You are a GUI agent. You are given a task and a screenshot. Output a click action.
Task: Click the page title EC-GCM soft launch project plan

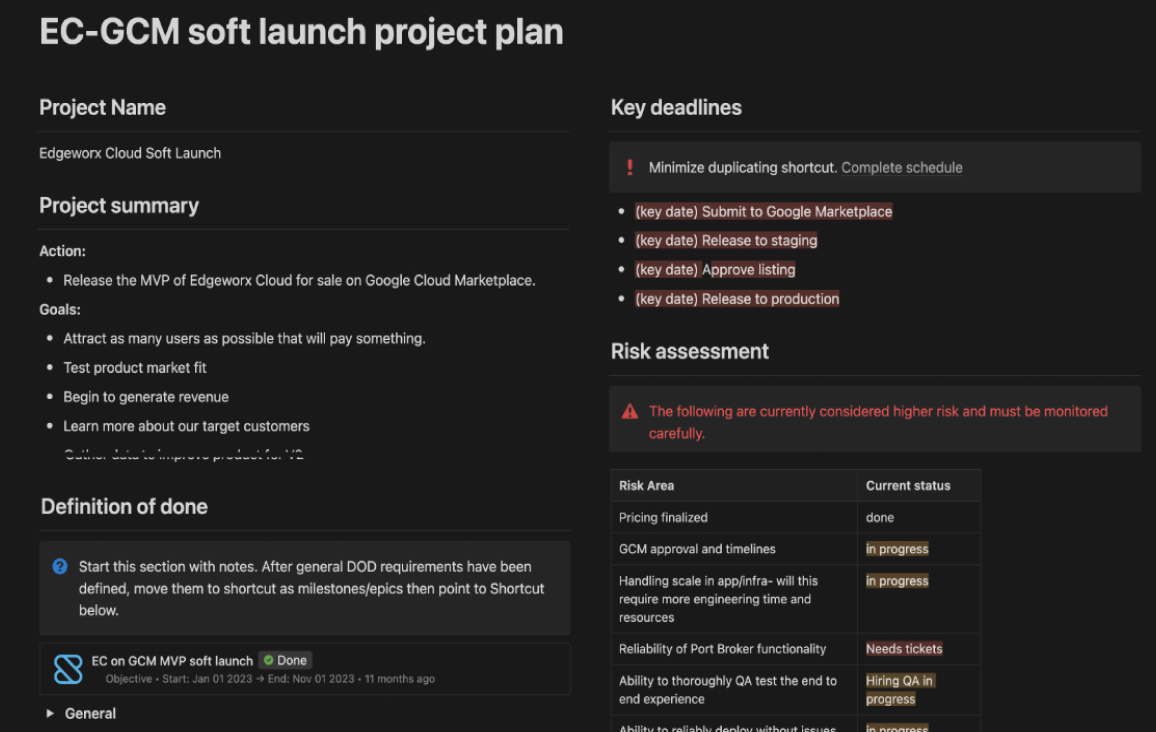pyautogui.click(x=301, y=32)
